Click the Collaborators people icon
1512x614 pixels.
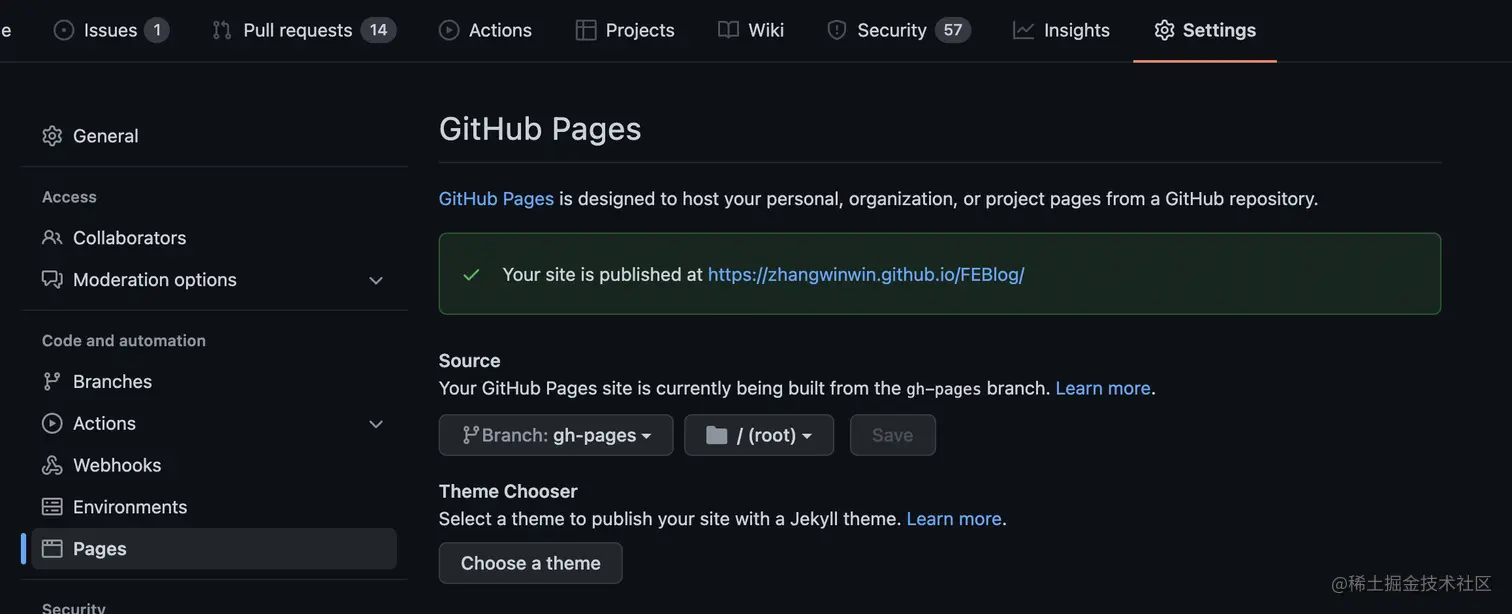click(x=52, y=238)
